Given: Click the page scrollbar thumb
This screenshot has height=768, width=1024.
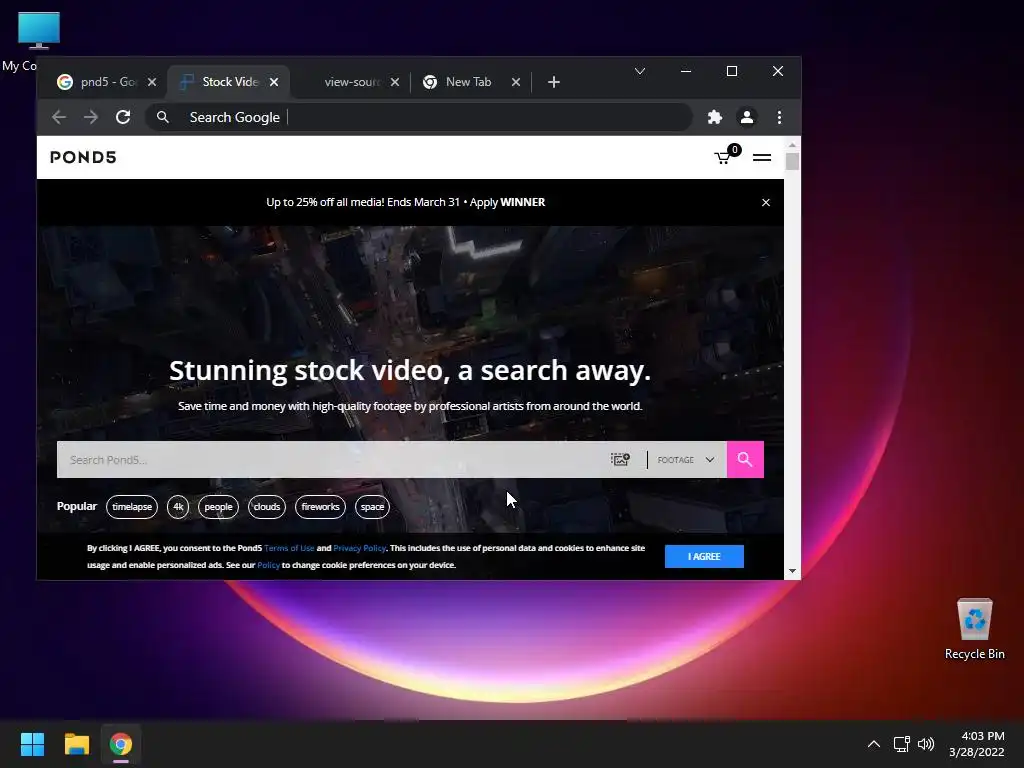Looking at the screenshot, I should pyautogui.click(x=792, y=161).
